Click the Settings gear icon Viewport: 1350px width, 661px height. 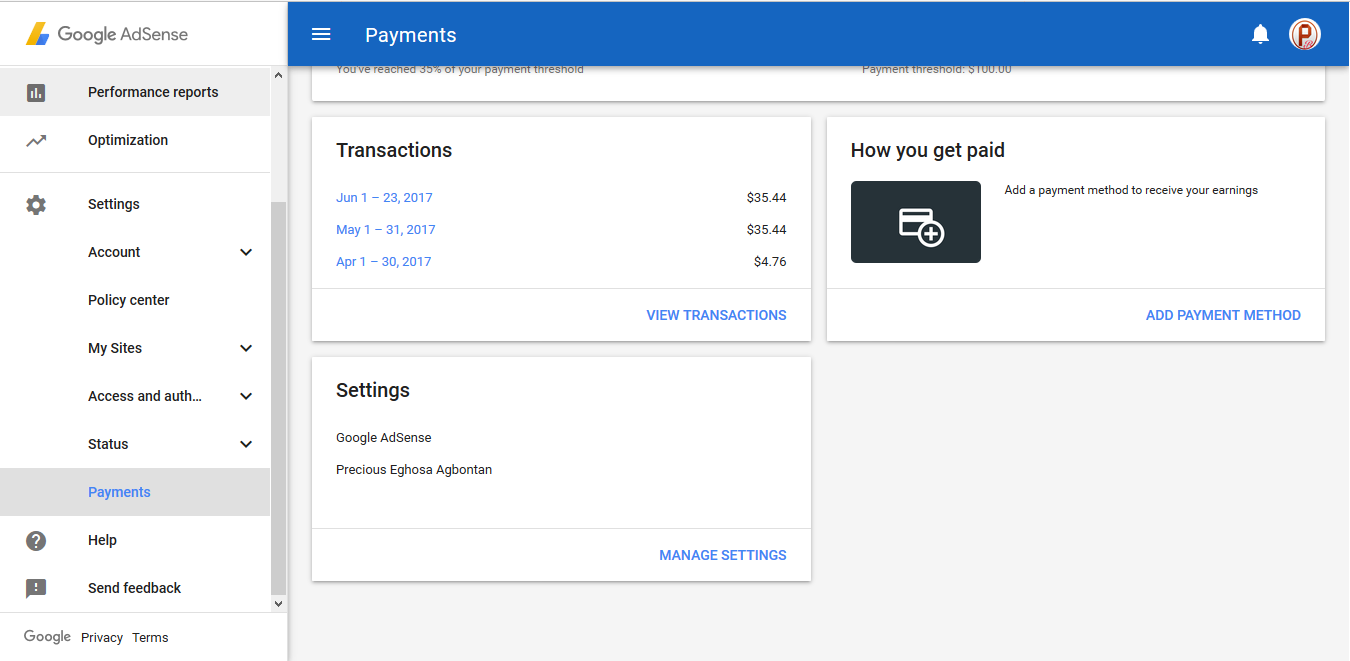point(36,204)
